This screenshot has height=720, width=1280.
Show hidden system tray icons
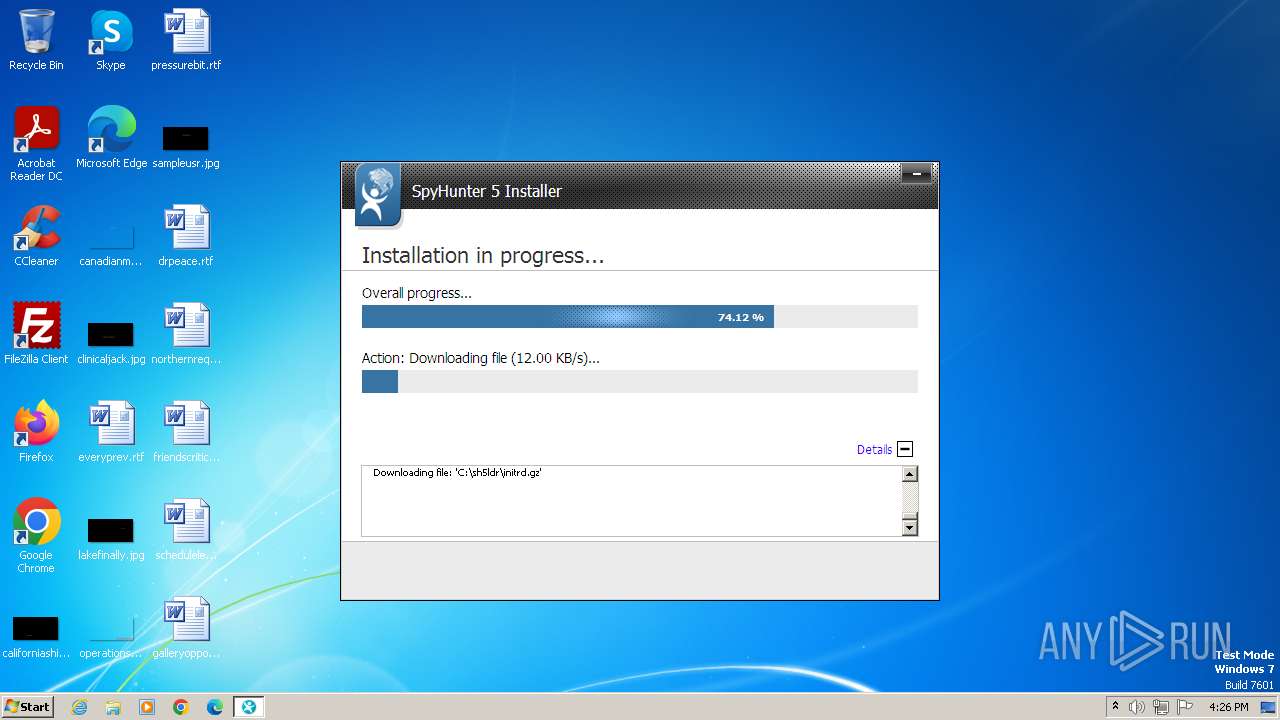[x=1116, y=707]
